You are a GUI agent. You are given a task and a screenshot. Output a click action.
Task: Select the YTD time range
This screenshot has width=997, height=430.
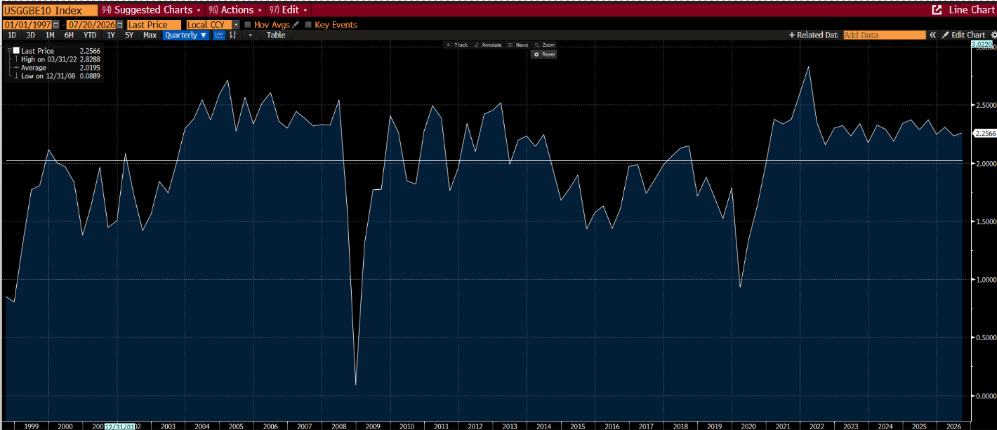pyautogui.click(x=90, y=35)
